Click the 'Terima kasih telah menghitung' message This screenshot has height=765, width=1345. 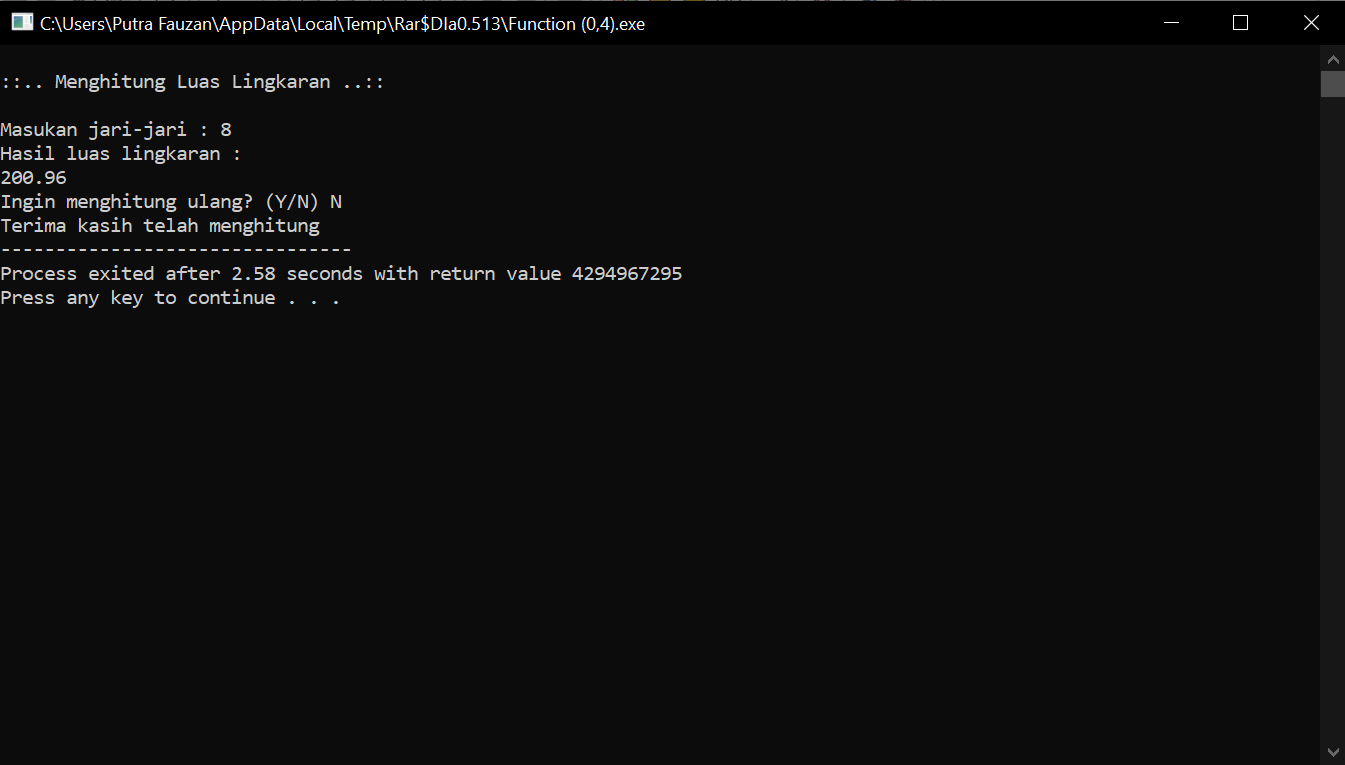160,225
